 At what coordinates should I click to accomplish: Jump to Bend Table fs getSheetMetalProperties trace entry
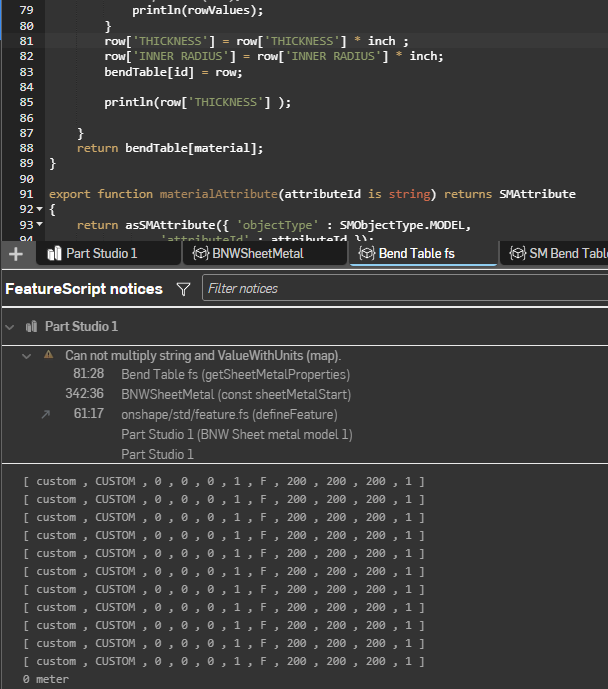point(235,374)
